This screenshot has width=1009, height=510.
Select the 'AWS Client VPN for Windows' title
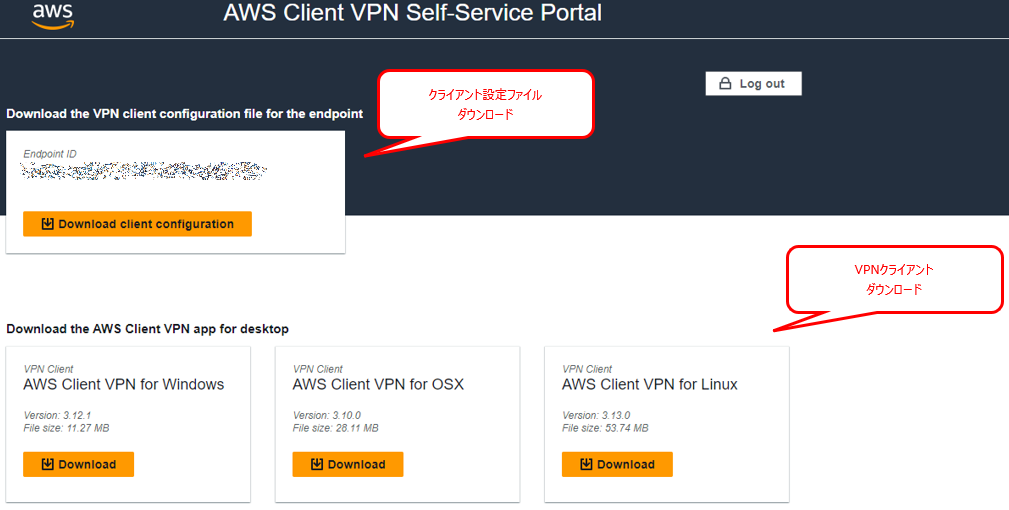124,385
